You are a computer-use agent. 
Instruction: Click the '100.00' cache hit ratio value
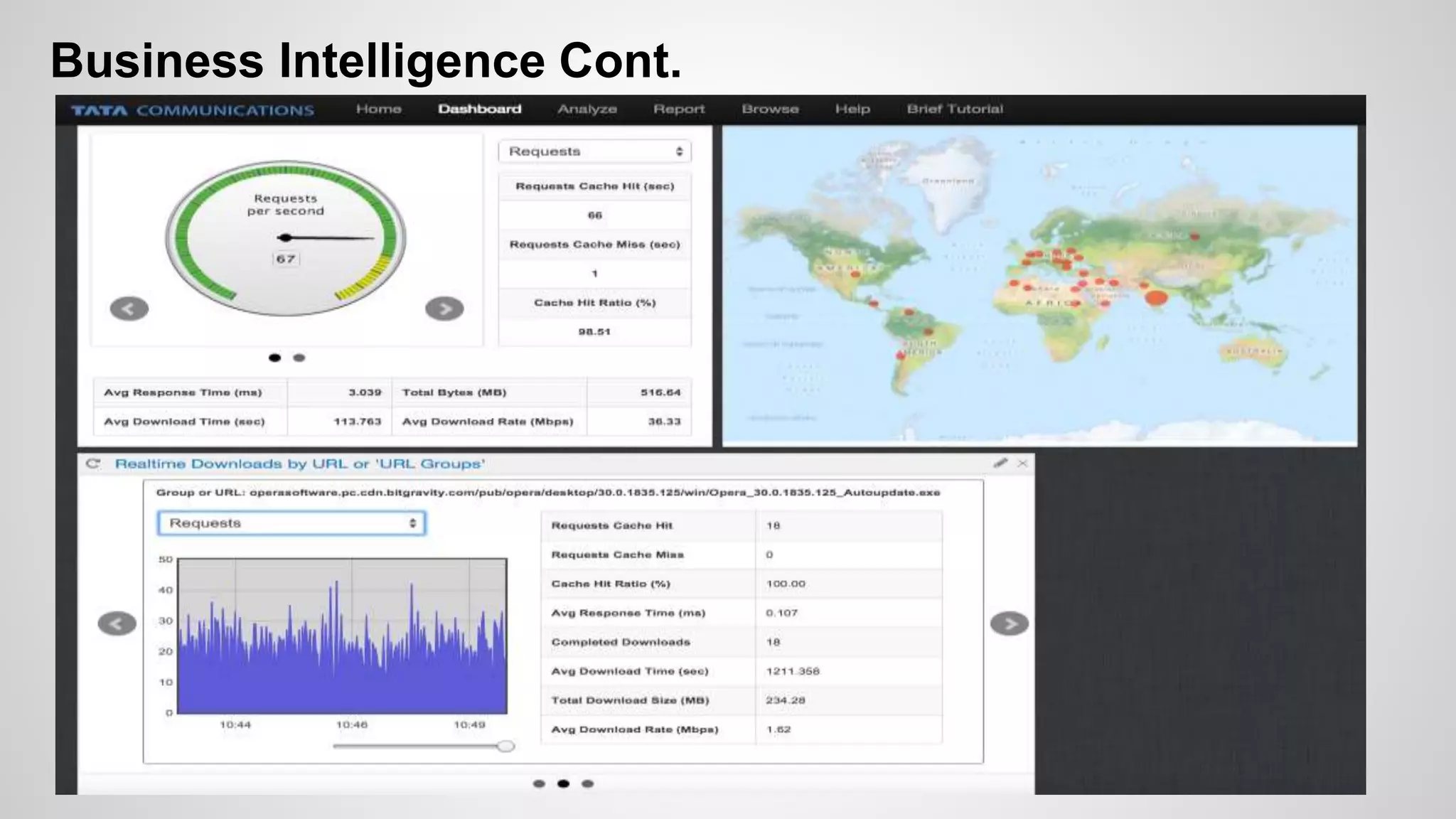[786, 584]
